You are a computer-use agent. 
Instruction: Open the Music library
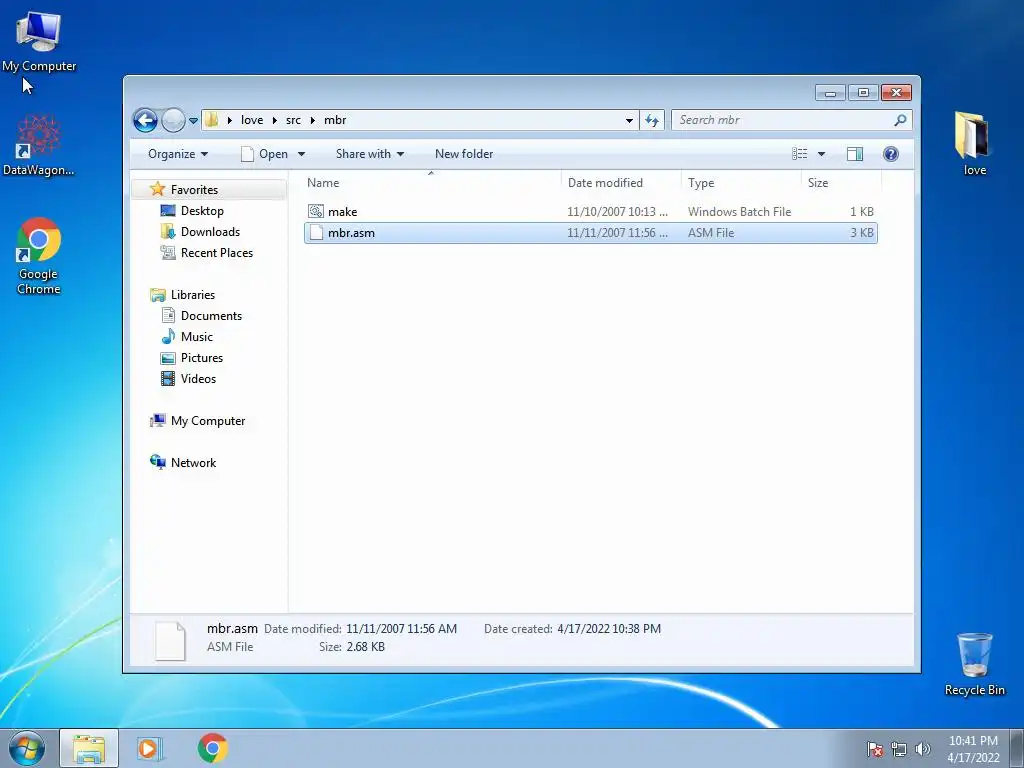(x=197, y=336)
